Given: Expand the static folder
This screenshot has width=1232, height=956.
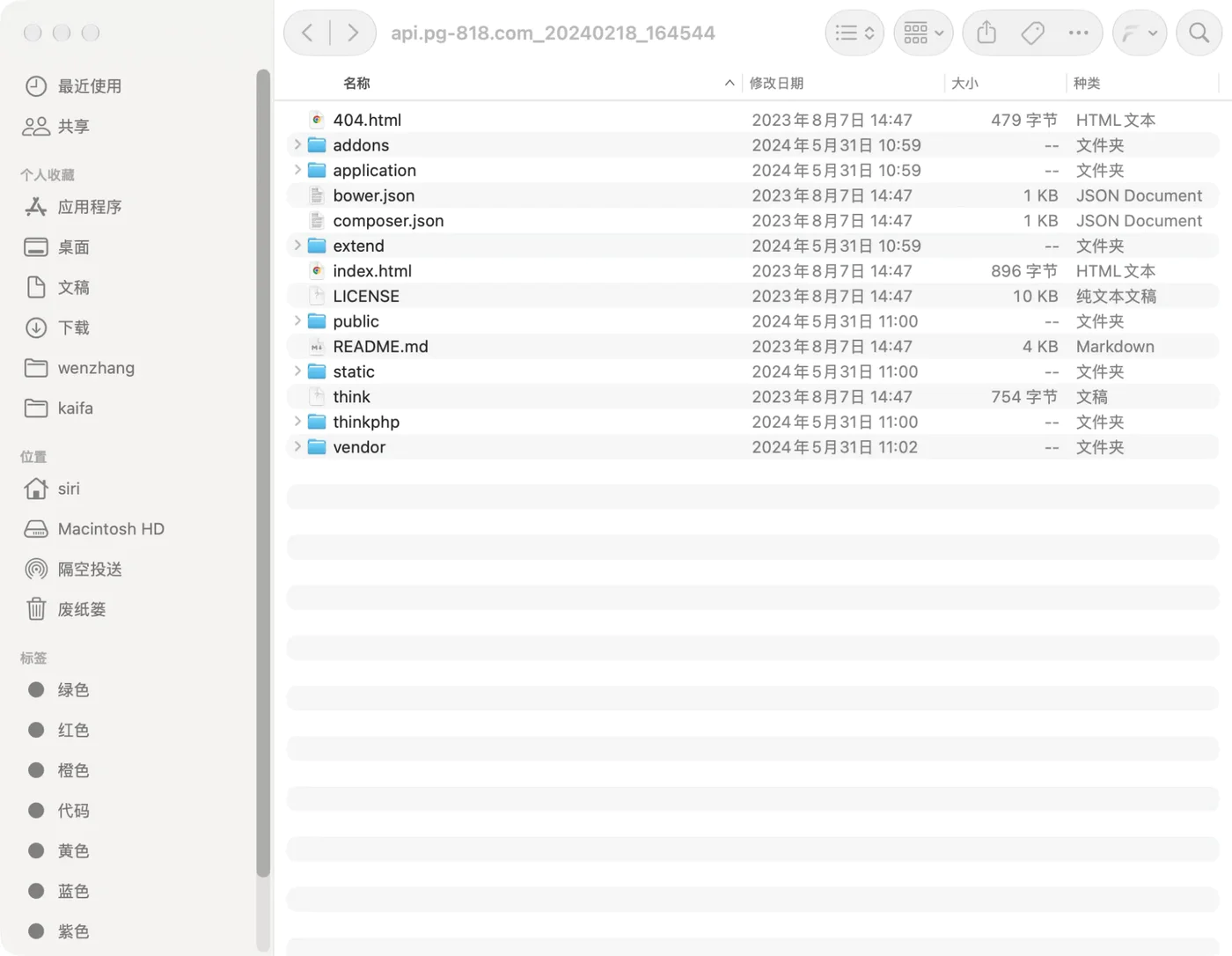Looking at the screenshot, I should [x=297, y=371].
